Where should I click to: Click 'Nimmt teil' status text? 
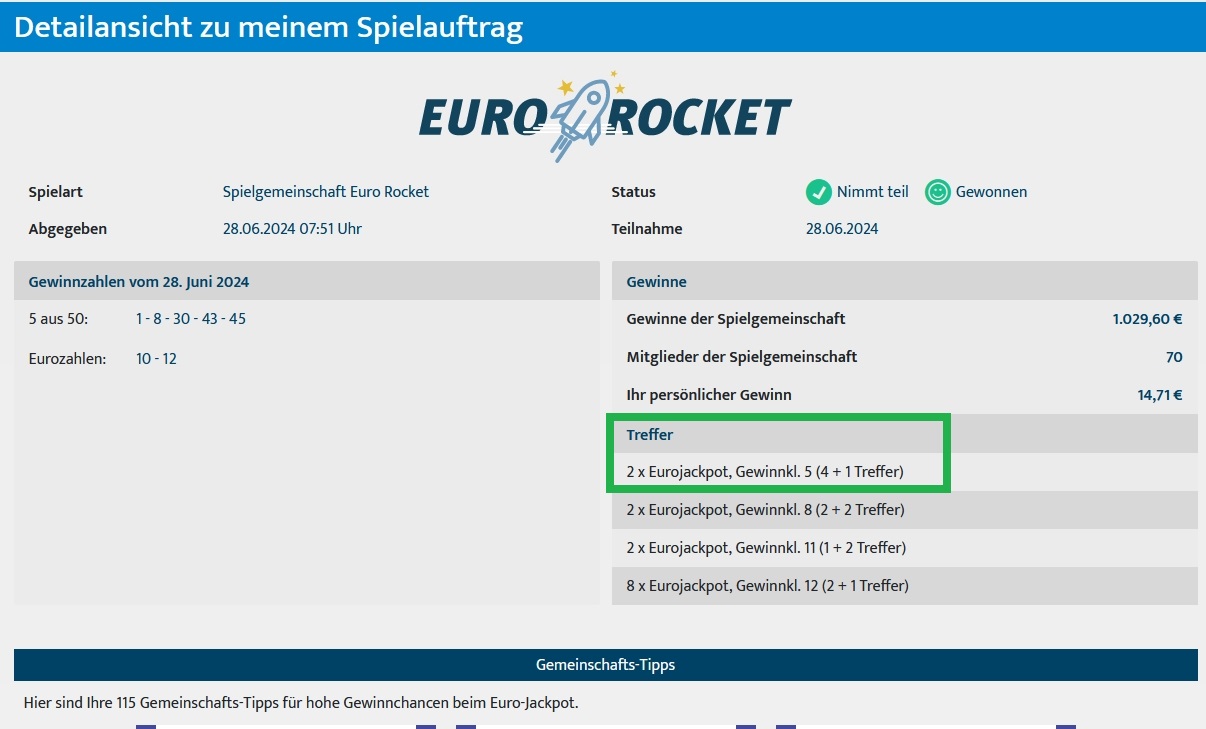tap(873, 192)
